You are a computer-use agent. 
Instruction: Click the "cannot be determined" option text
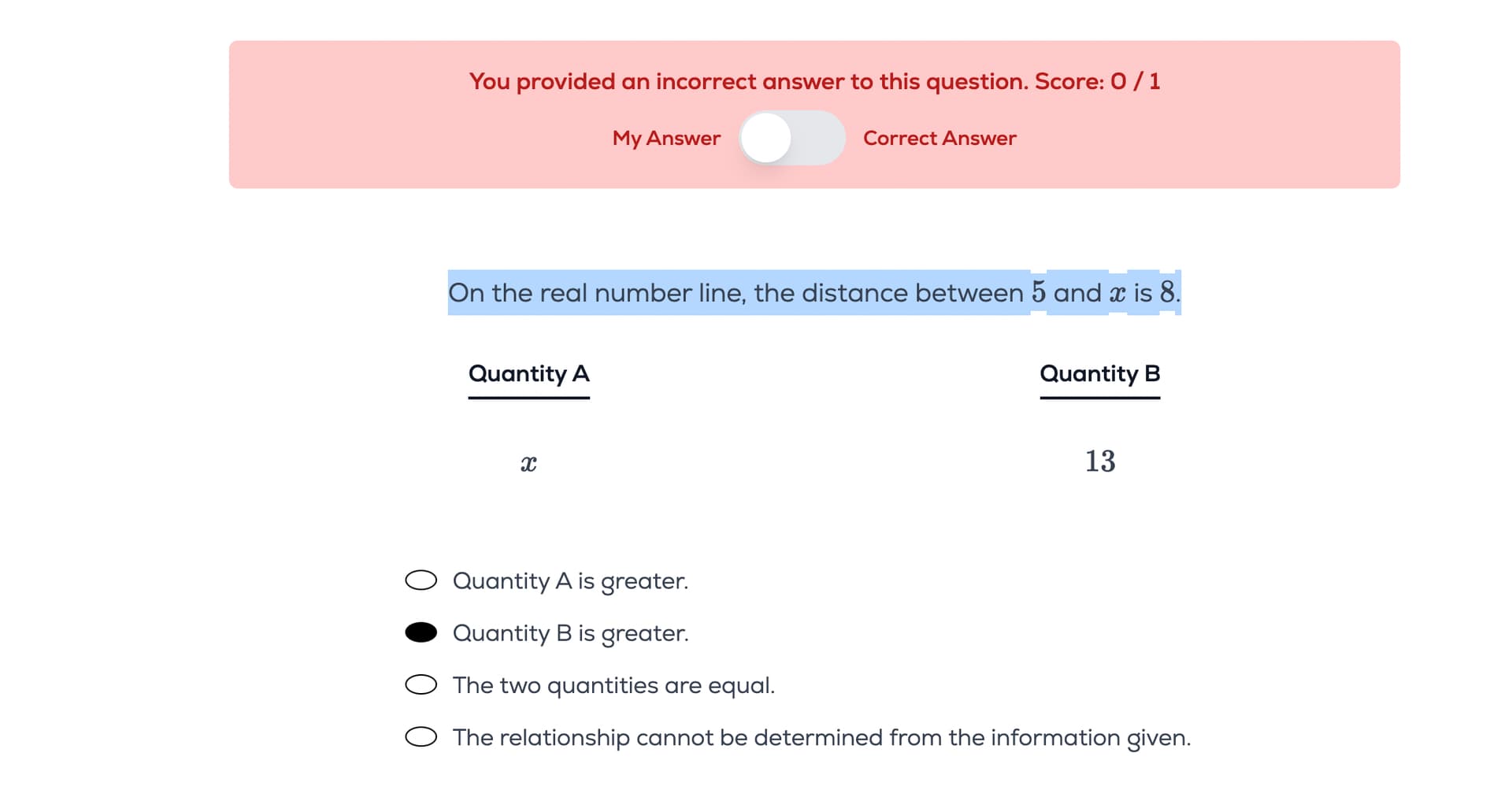pos(821,738)
